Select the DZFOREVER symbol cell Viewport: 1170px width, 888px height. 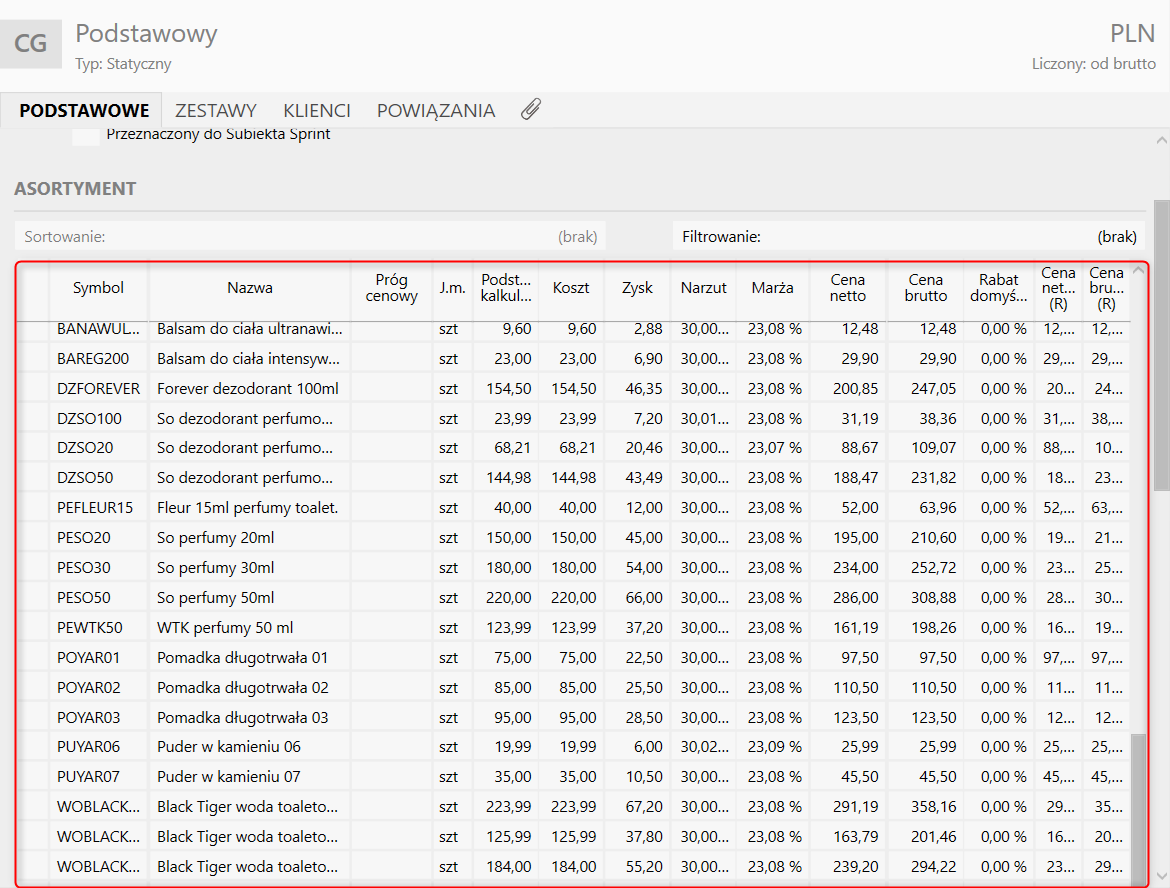pyautogui.click(x=98, y=388)
